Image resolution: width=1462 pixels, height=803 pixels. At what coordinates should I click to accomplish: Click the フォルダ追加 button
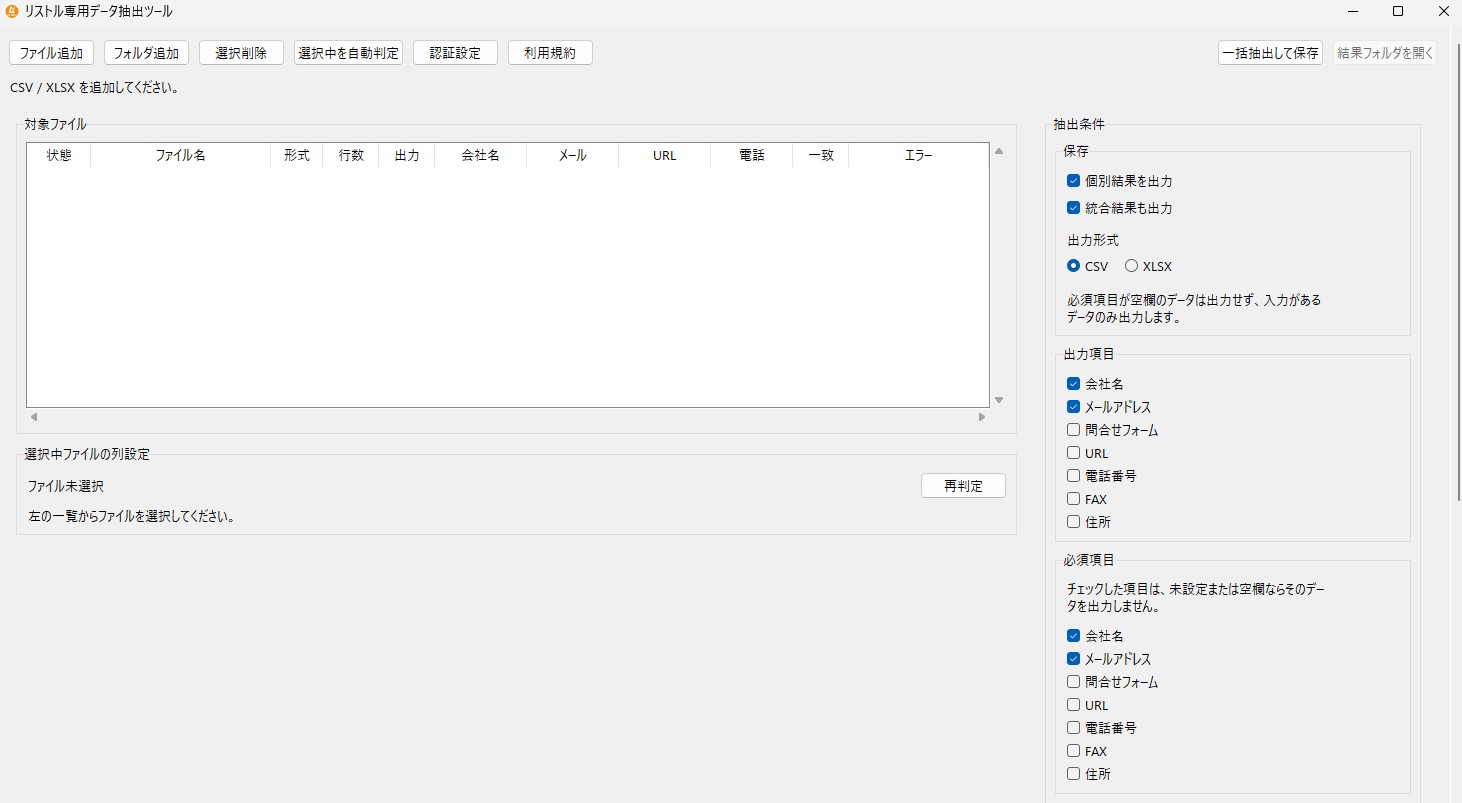(146, 52)
